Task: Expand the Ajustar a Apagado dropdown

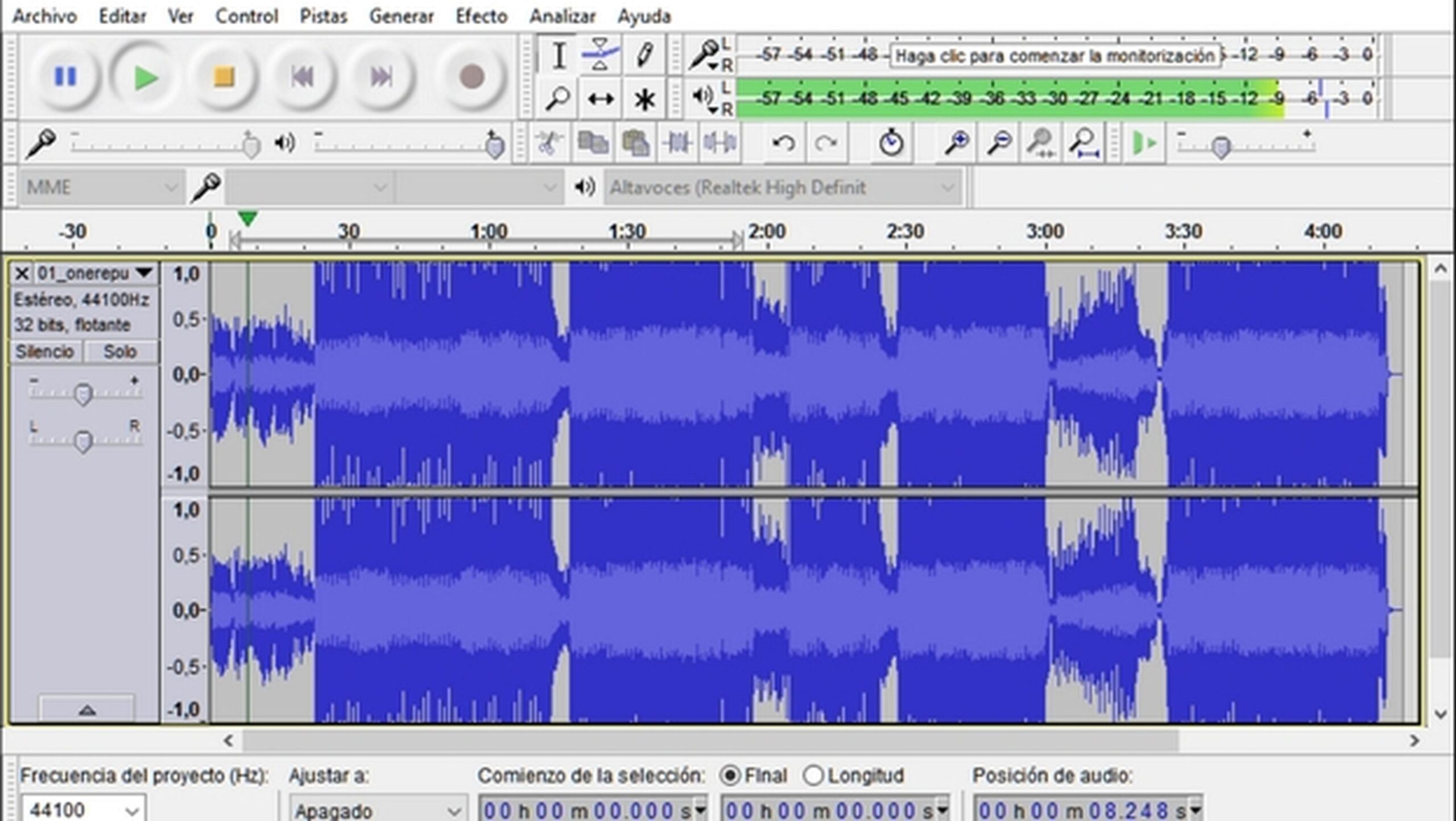Action: pyautogui.click(x=378, y=810)
